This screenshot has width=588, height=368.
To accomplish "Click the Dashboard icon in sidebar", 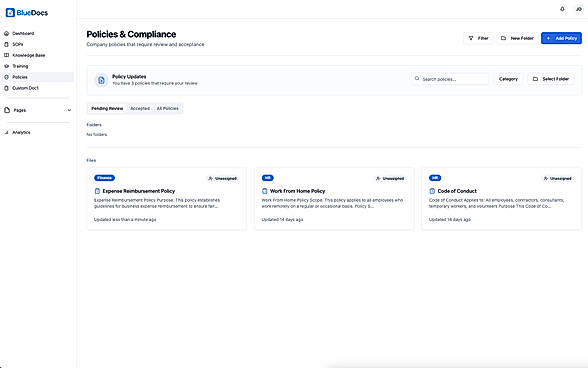I will point(6,33).
